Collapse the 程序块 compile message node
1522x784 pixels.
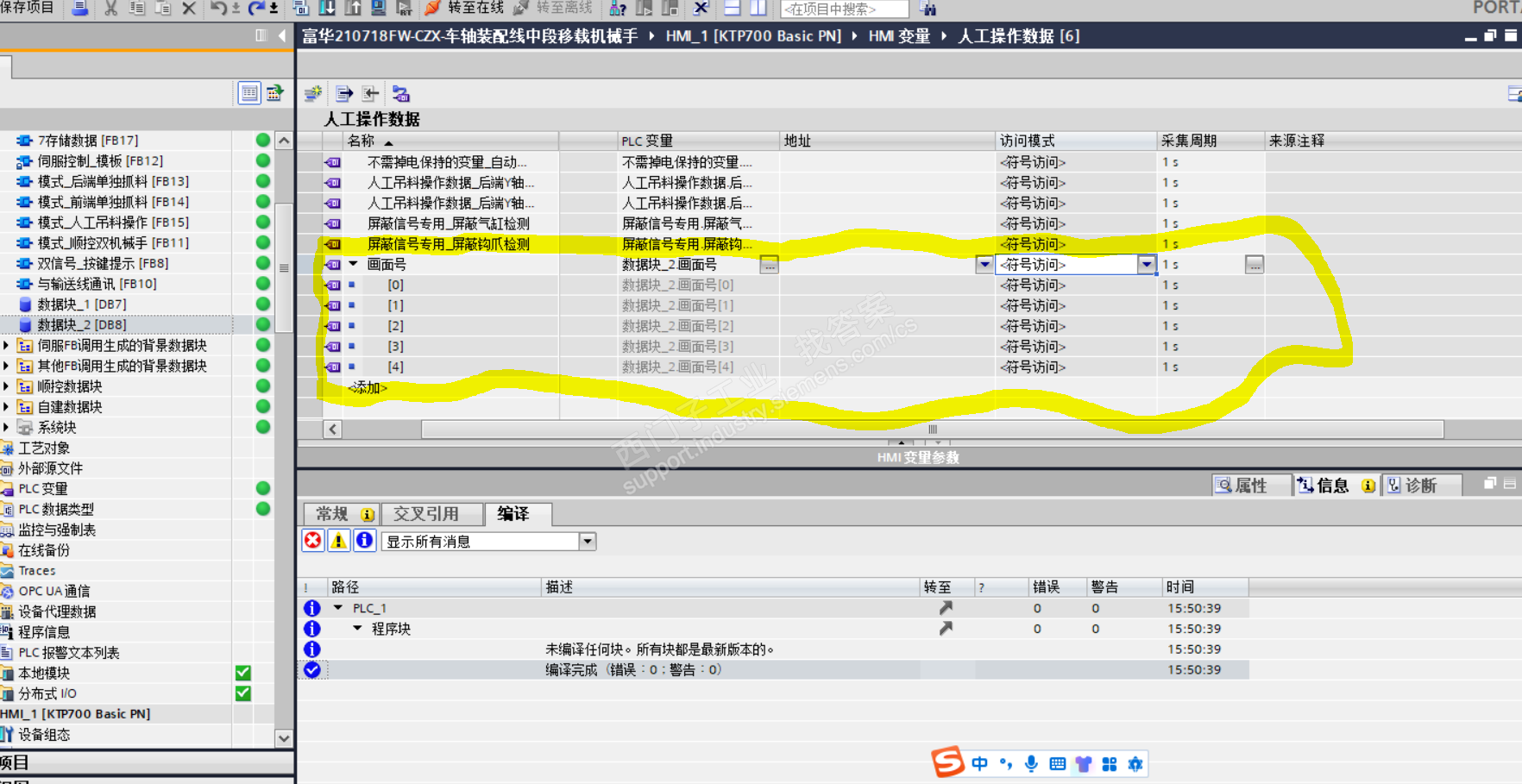(357, 629)
